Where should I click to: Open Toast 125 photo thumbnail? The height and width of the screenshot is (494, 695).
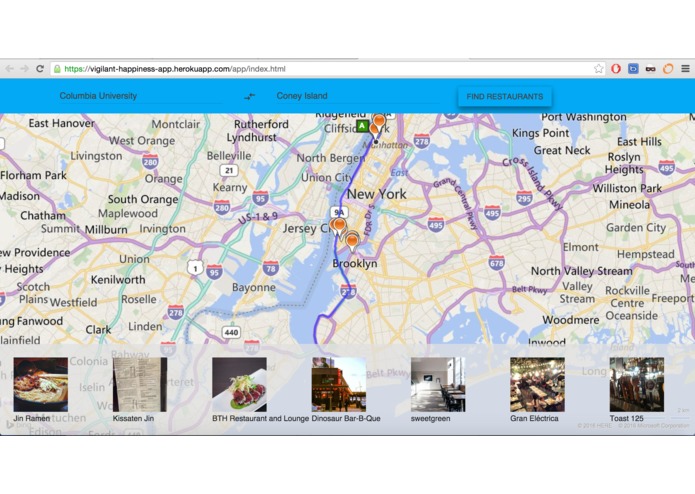point(636,385)
